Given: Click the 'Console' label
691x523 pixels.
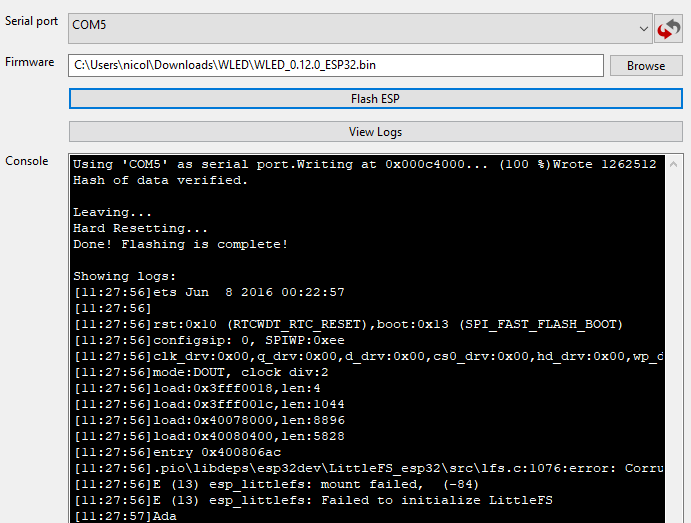Looking at the screenshot, I should pyautogui.click(x=26, y=161).
